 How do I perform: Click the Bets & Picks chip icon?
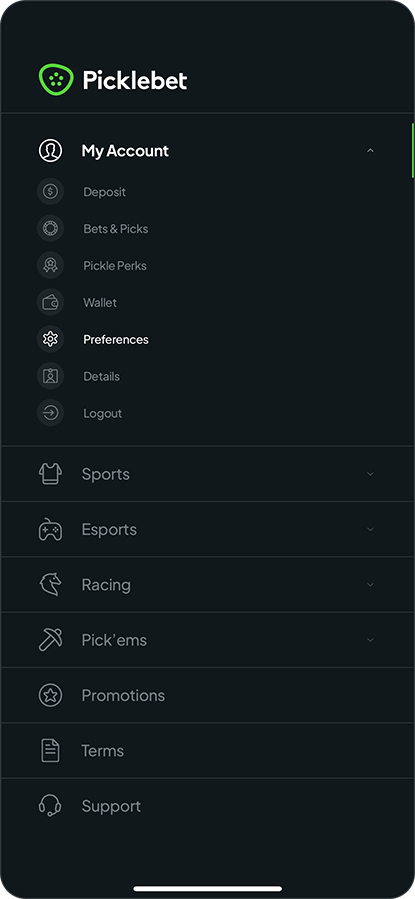[x=50, y=229]
